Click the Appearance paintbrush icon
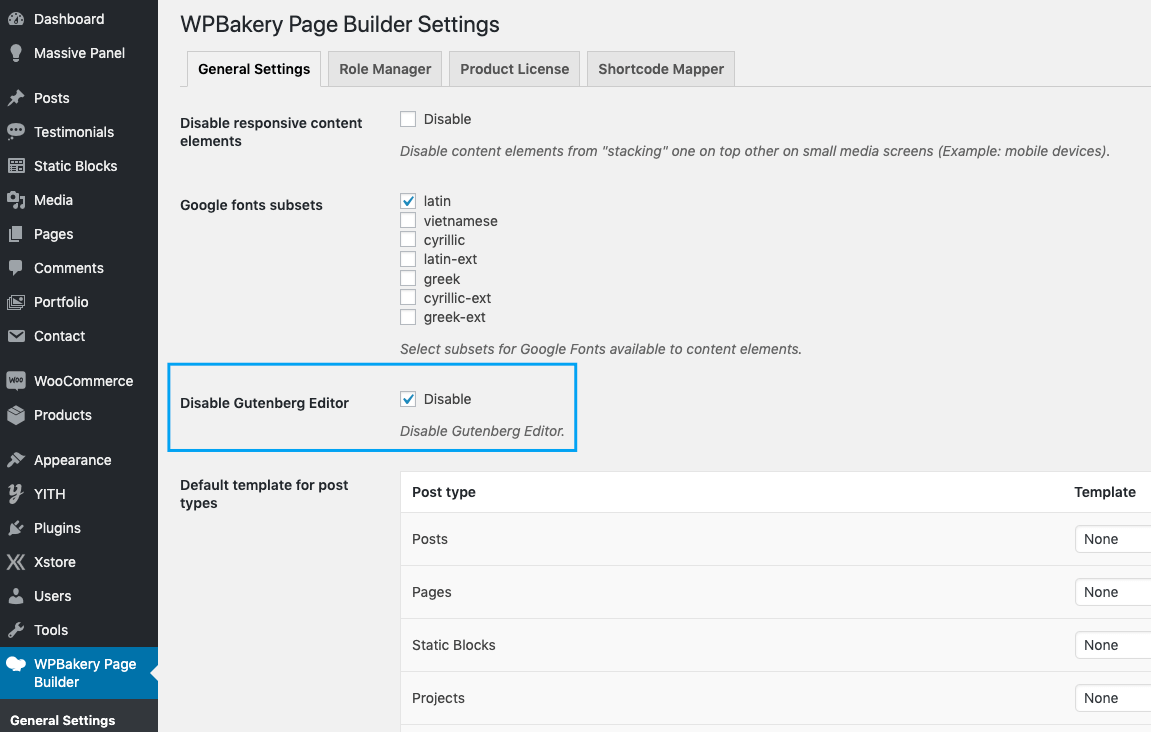Screen dimensions: 1151x732 16,460
